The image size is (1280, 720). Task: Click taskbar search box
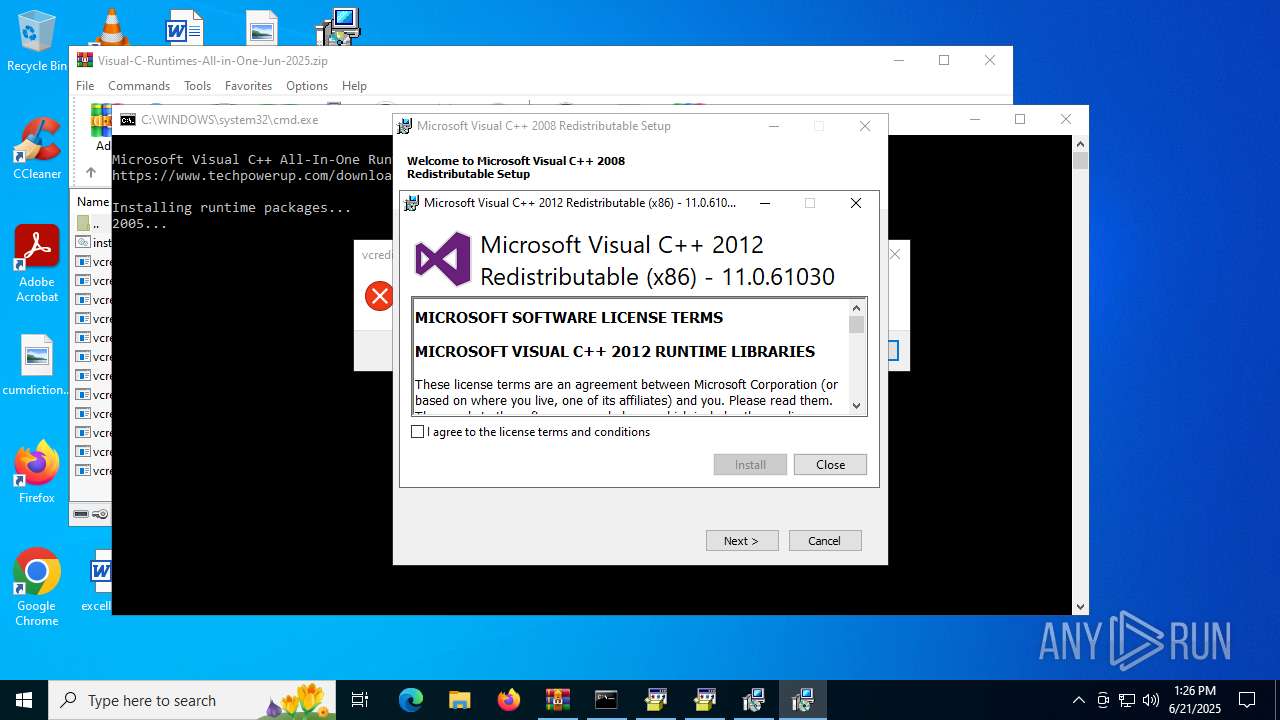[192, 700]
